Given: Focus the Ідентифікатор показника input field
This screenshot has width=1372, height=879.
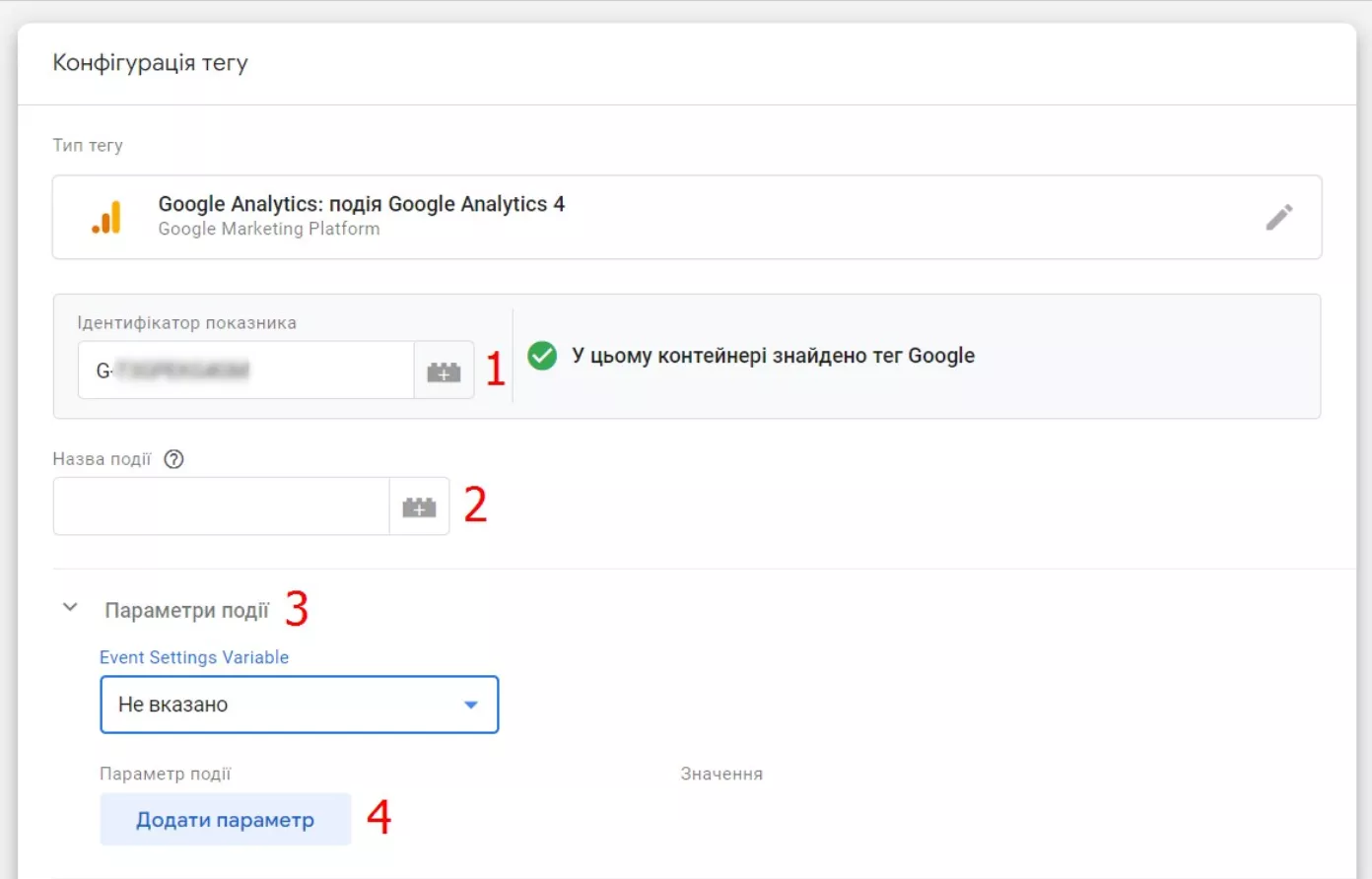Looking at the screenshot, I should [245, 371].
